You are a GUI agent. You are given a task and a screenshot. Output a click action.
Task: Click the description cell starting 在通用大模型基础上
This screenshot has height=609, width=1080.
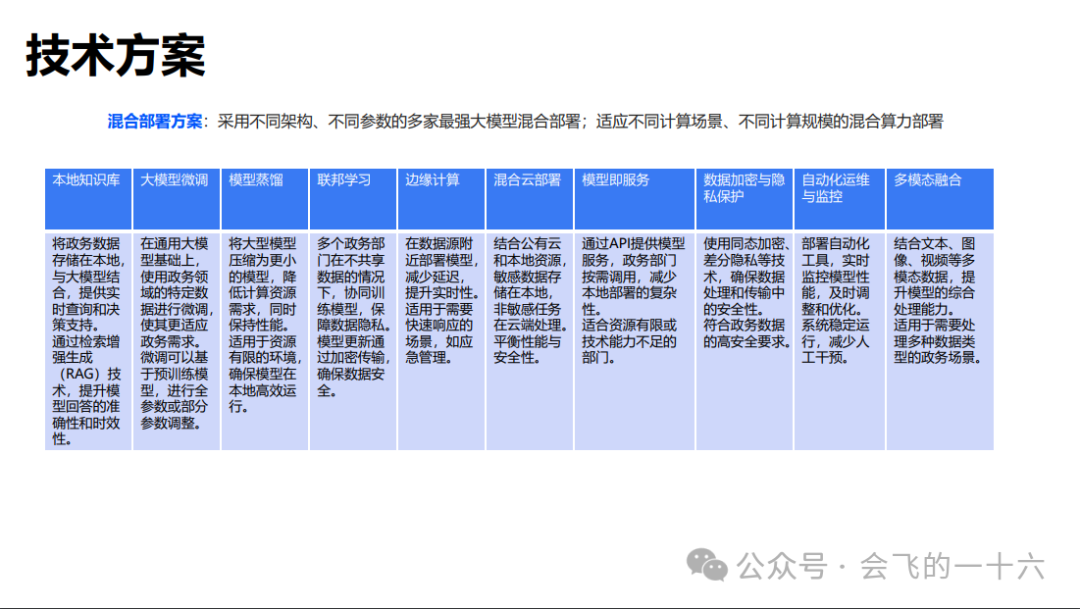176,341
